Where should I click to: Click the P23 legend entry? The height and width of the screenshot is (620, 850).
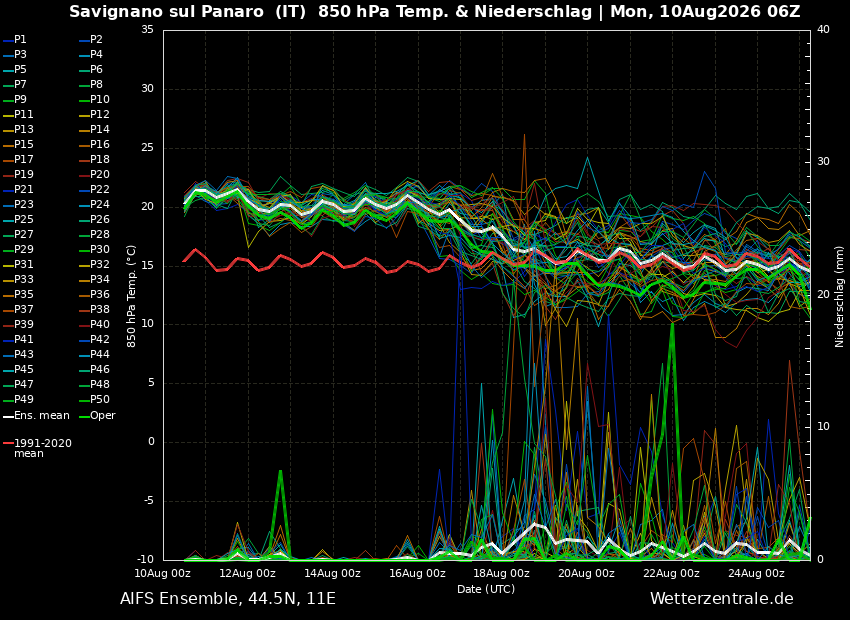click(x=18, y=204)
